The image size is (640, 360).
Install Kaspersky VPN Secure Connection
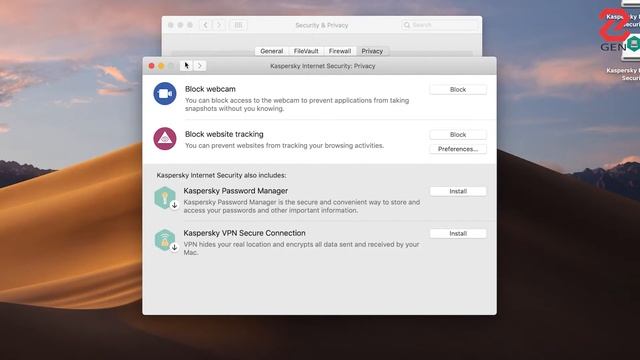tap(458, 233)
